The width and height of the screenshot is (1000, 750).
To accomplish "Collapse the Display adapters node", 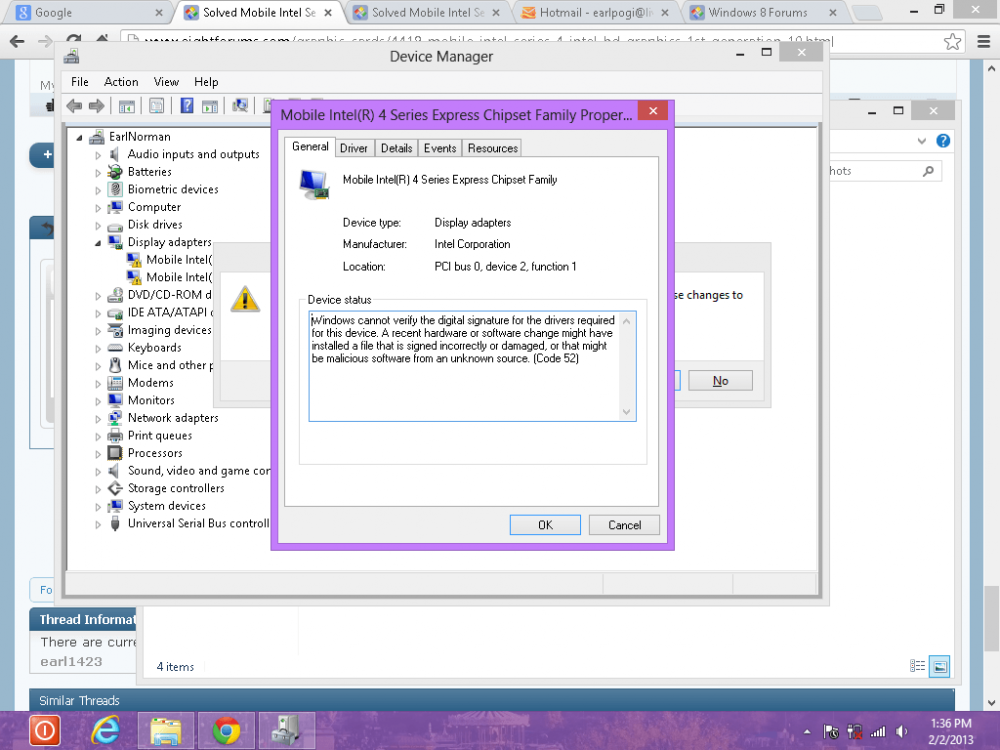I will click(98, 243).
